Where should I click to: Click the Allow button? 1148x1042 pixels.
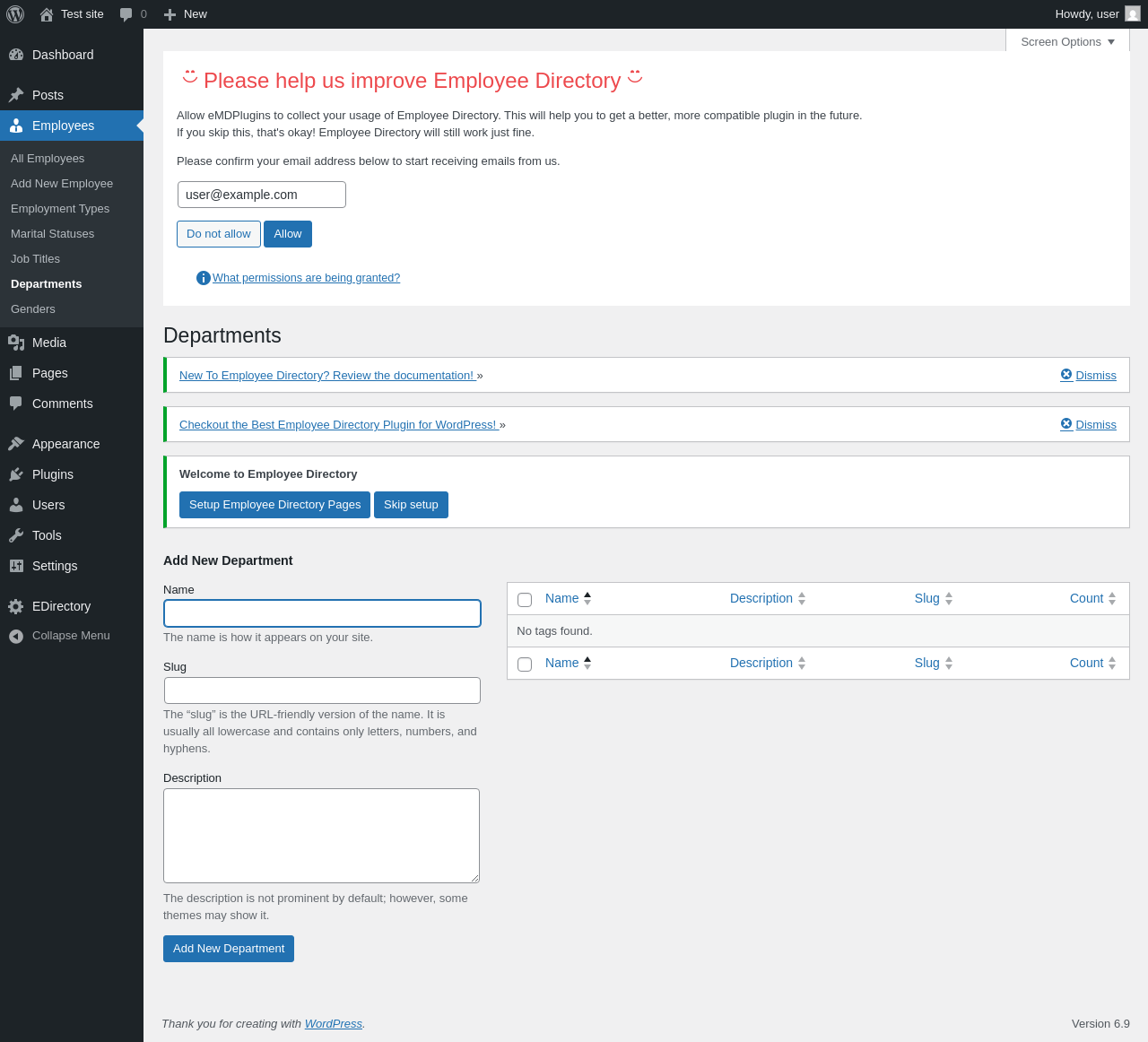coord(288,234)
